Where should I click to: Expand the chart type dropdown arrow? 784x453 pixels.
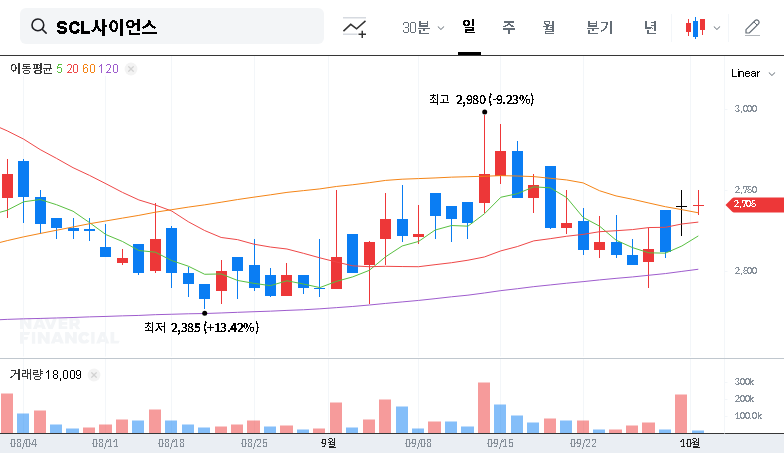pos(716,28)
